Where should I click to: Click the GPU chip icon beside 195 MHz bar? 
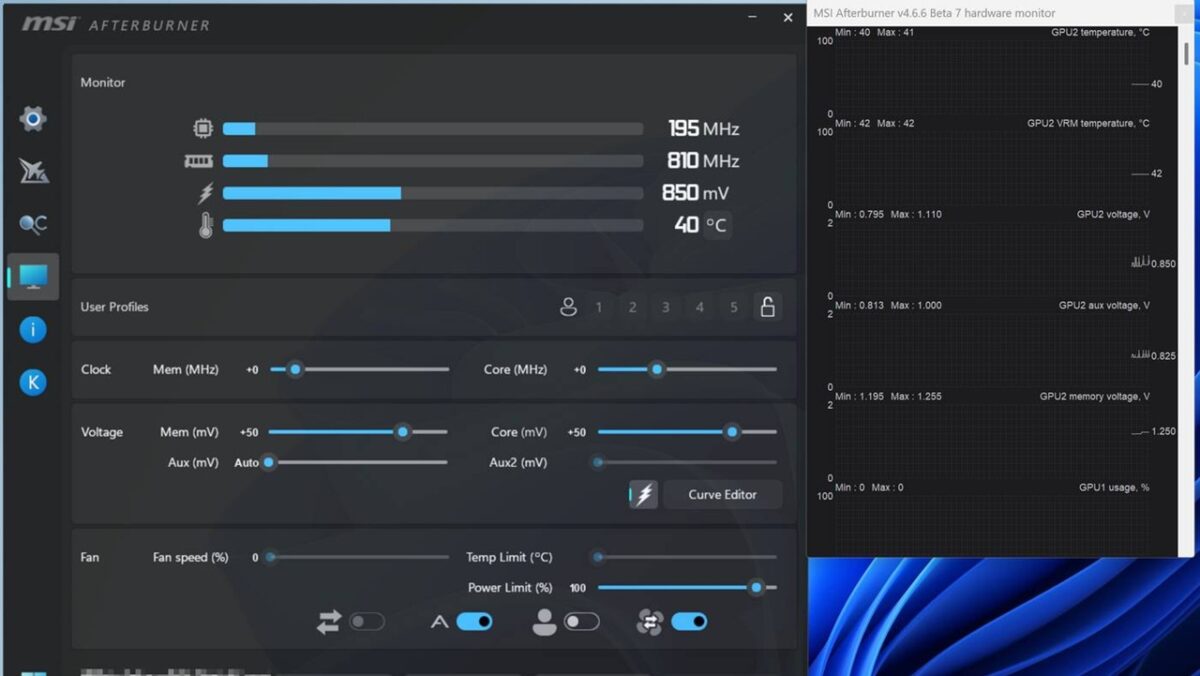pyautogui.click(x=203, y=129)
